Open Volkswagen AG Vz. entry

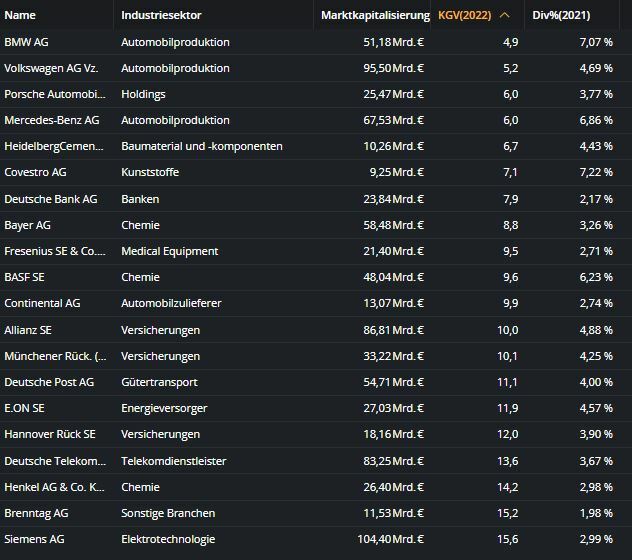(51, 68)
